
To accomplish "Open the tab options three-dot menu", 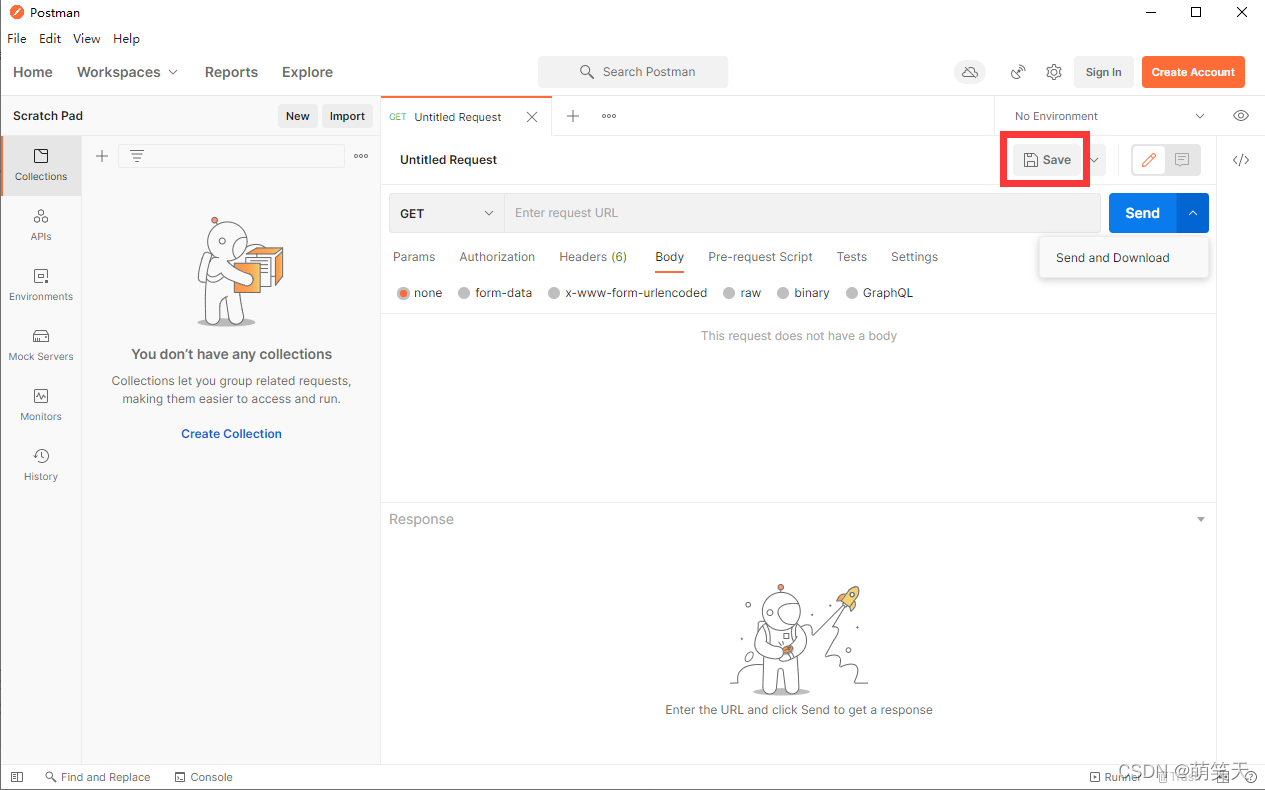I will (609, 116).
